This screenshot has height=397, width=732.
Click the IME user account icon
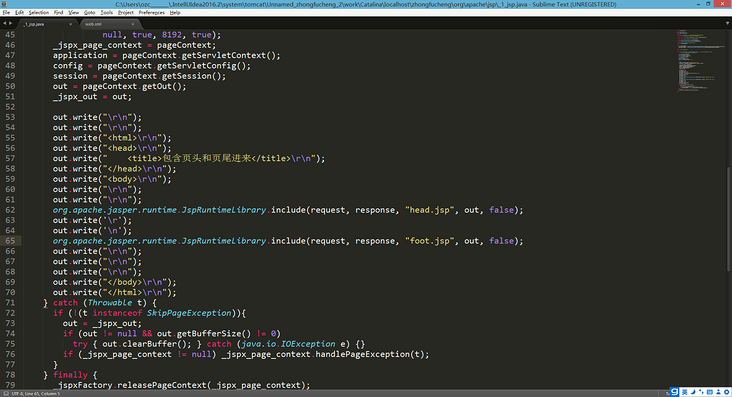coord(718,392)
